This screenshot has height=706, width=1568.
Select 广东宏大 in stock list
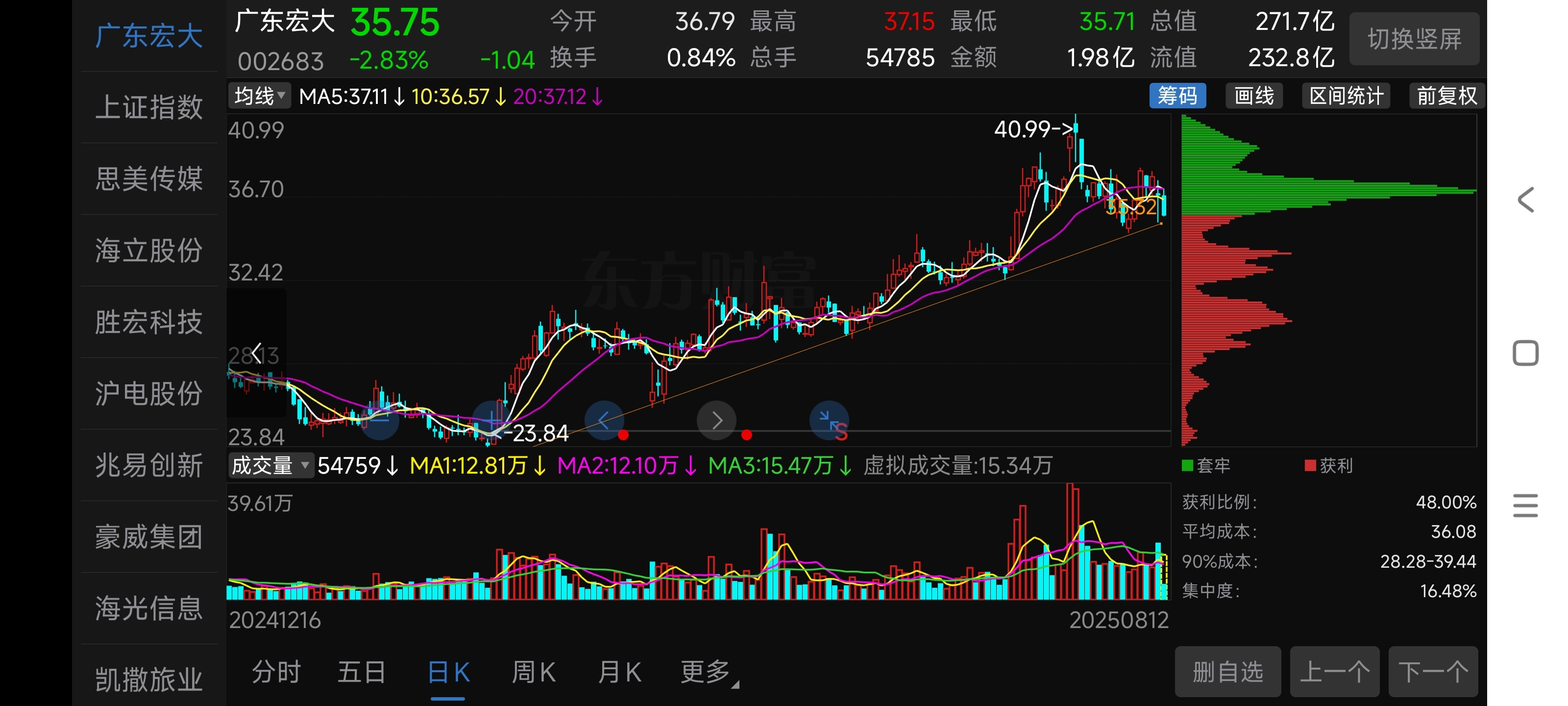[x=149, y=35]
